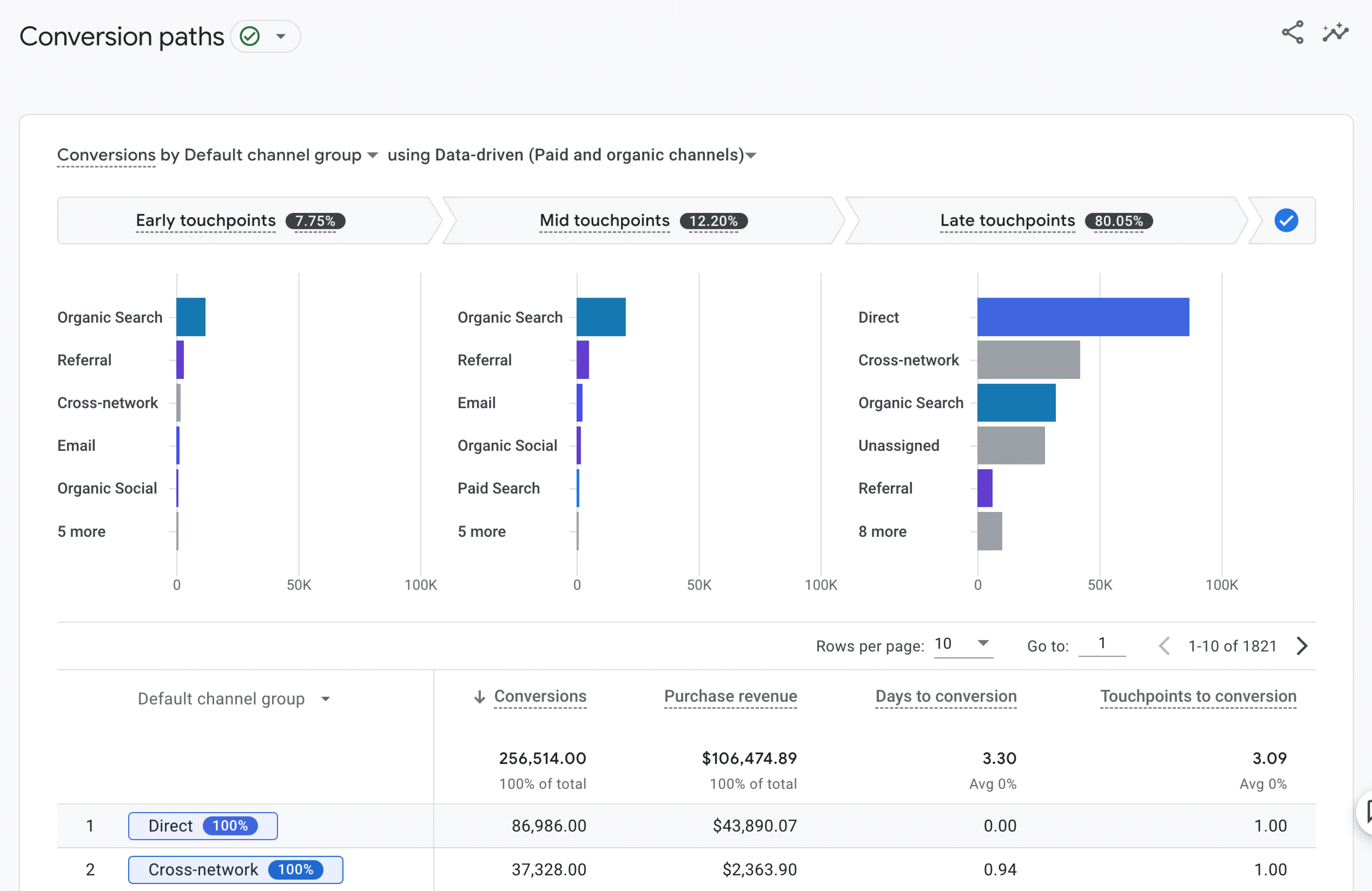Image resolution: width=1372 pixels, height=891 pixels.
Task: Select the Late touchpoints segment
Action: pyautogui.click(x=1007, y=221)
